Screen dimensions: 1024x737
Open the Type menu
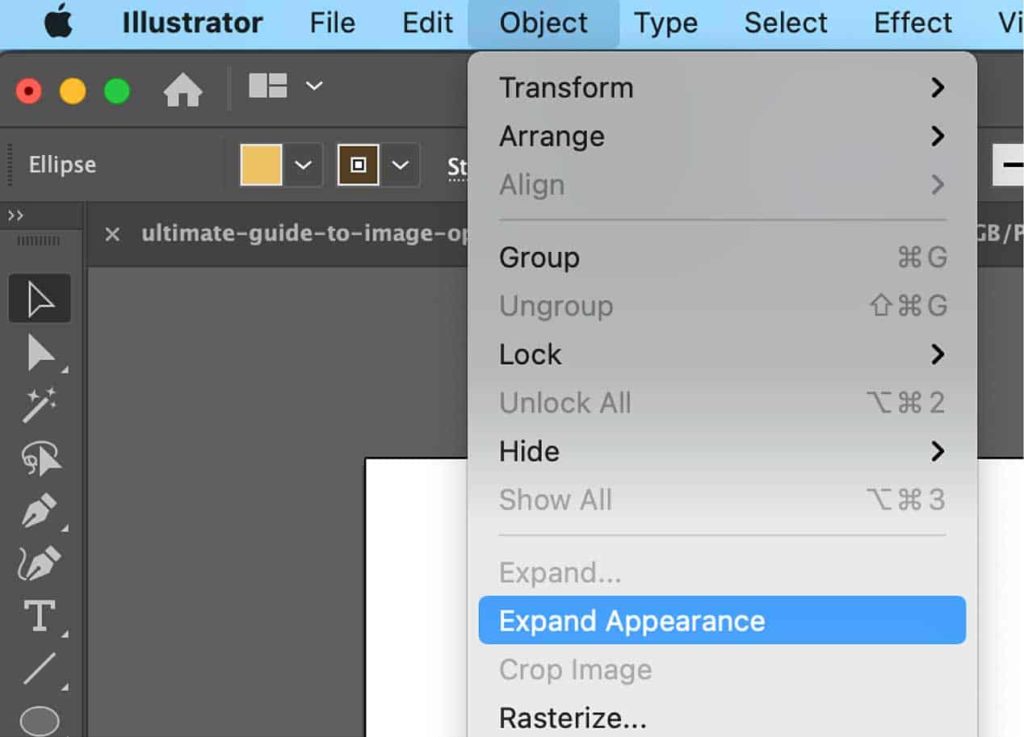tap(665, 23)
